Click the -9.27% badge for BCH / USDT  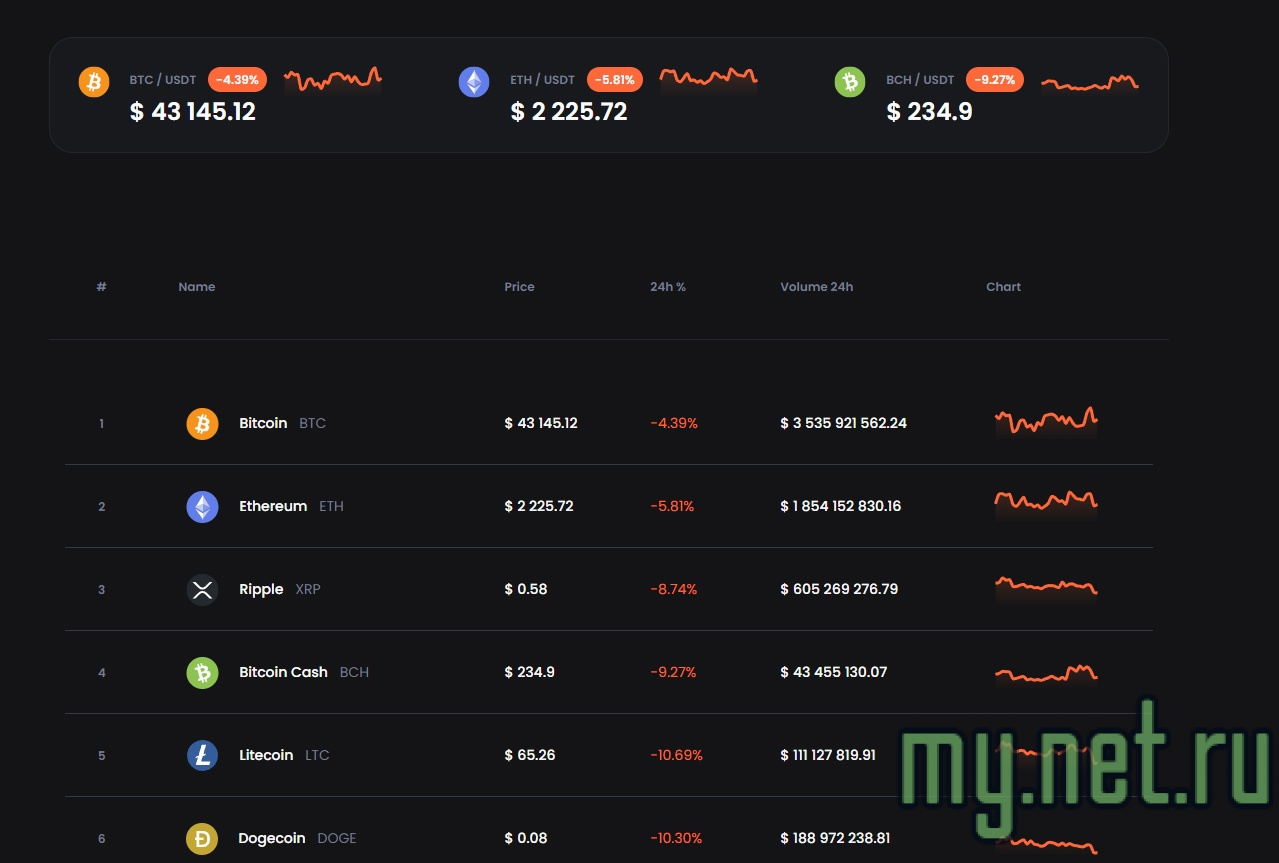click(994, 80)
